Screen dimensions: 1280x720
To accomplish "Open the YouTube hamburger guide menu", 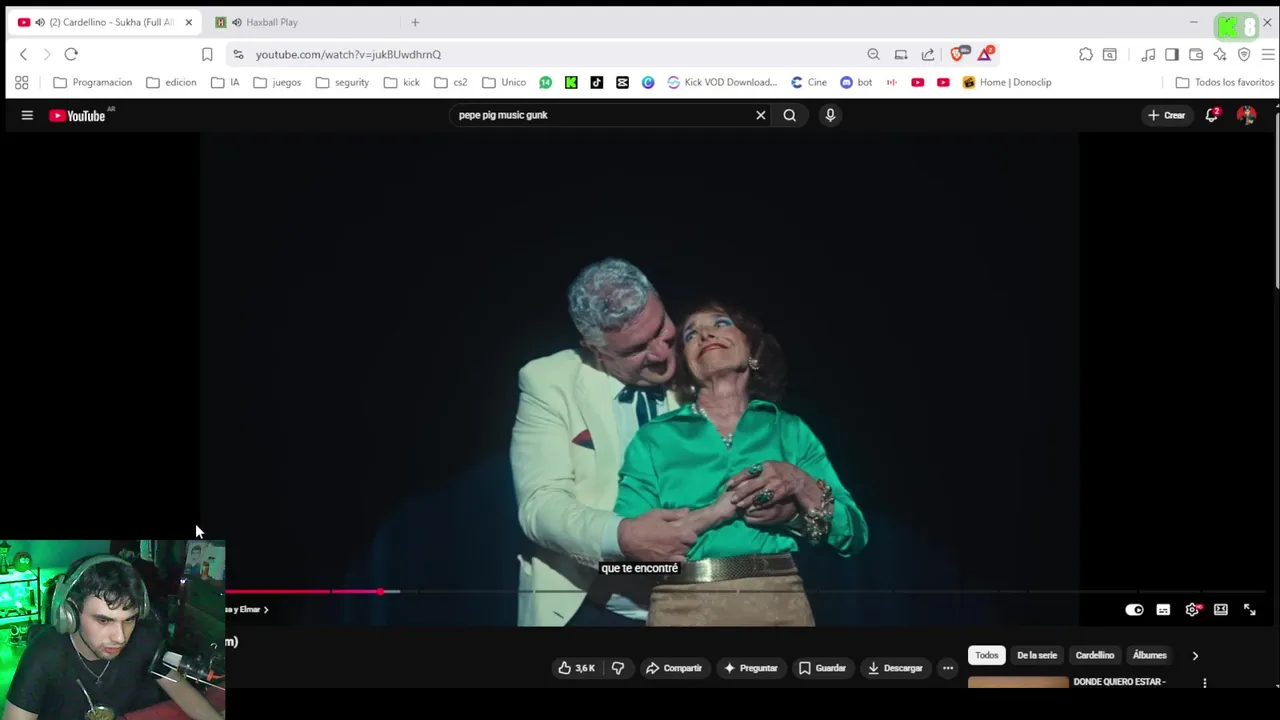I will coord(27,115).
